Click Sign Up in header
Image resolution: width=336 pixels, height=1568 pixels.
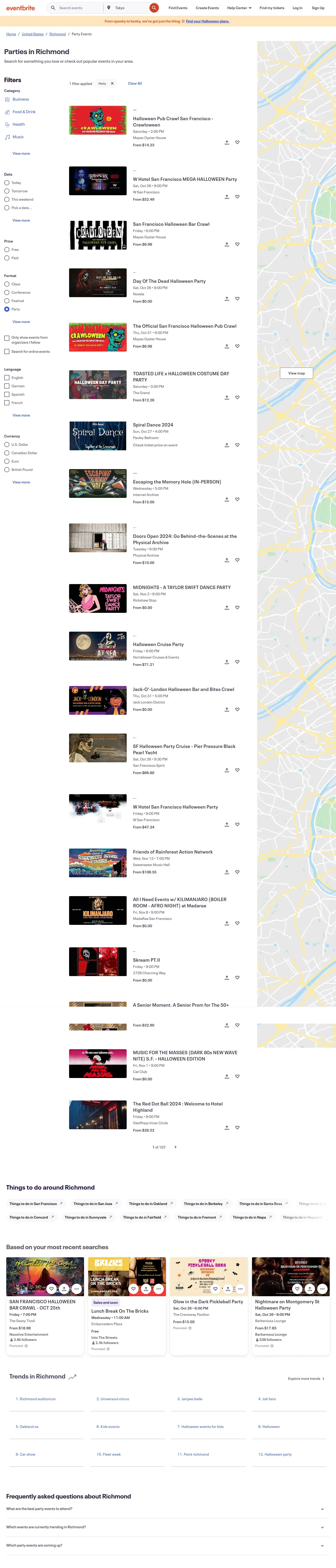coord(318,8)
